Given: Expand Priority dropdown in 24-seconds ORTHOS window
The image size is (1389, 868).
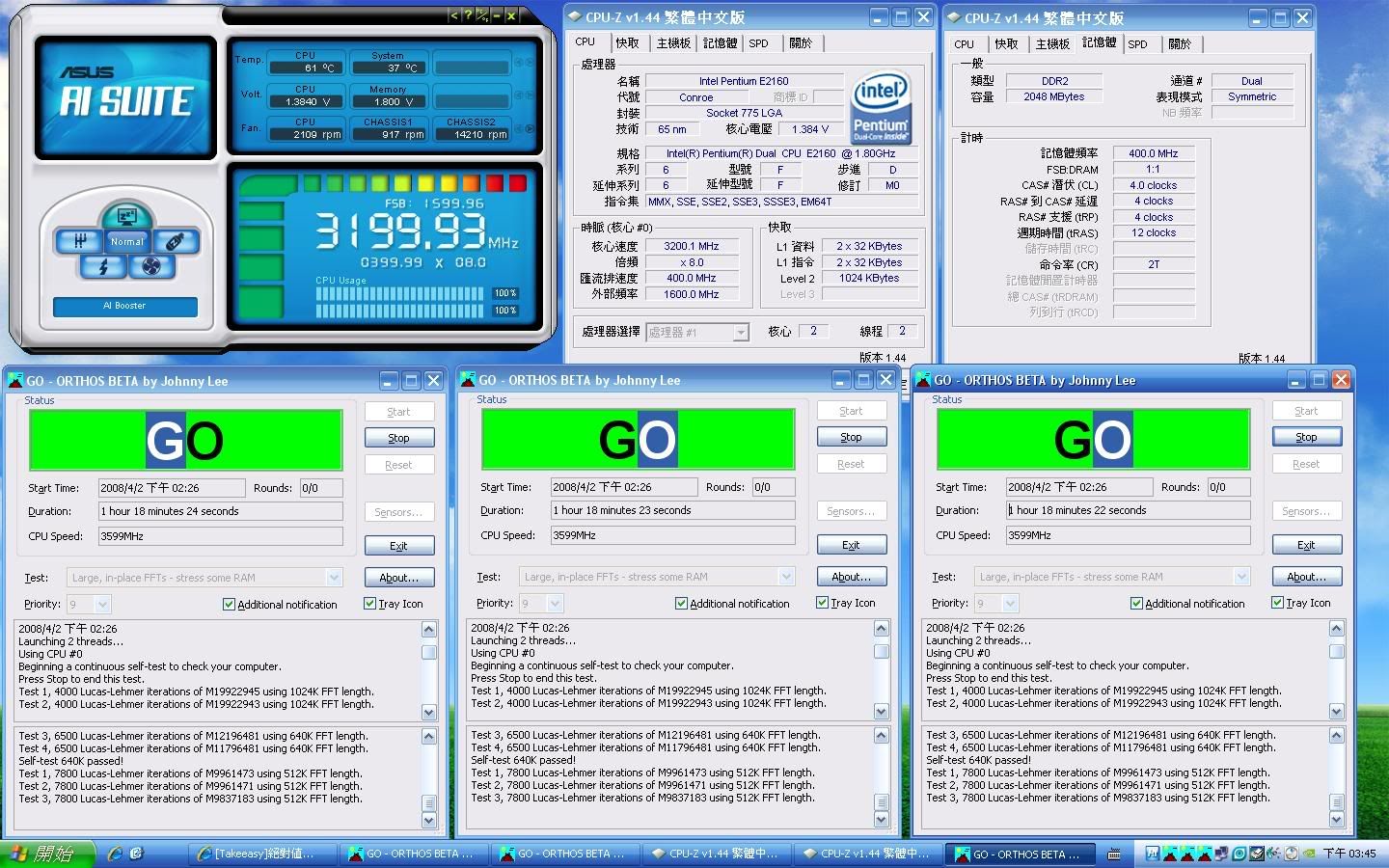Looking at the screenshot, I should pyautogui.click(x=103, y=605).
